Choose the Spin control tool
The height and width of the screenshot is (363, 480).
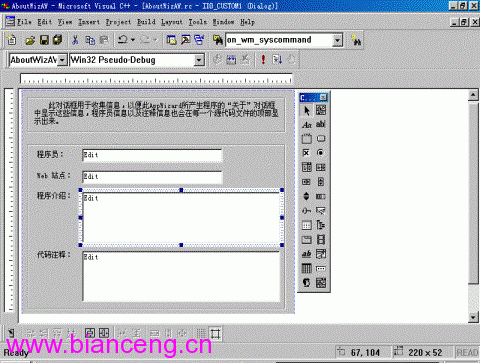[x=307, y=196]
